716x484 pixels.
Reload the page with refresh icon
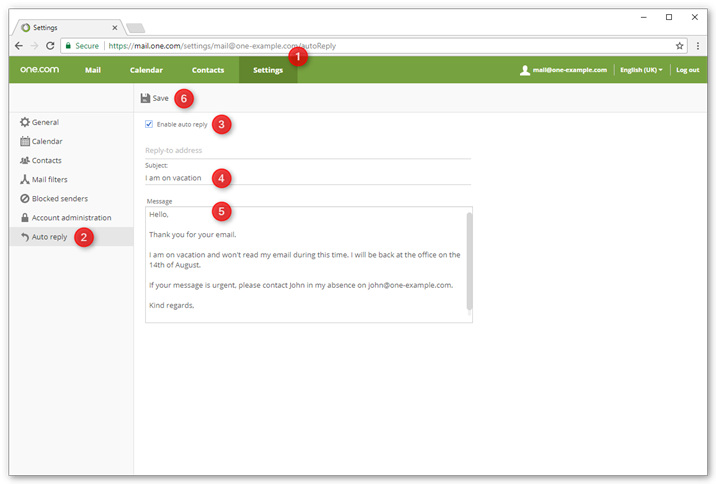pyautogui.click(x=50, y=46)
